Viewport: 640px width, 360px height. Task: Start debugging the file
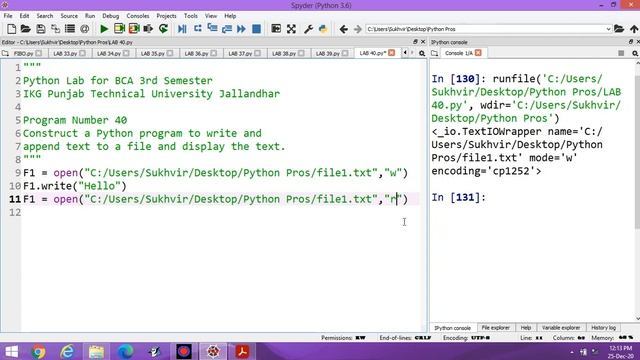[182, 29]
